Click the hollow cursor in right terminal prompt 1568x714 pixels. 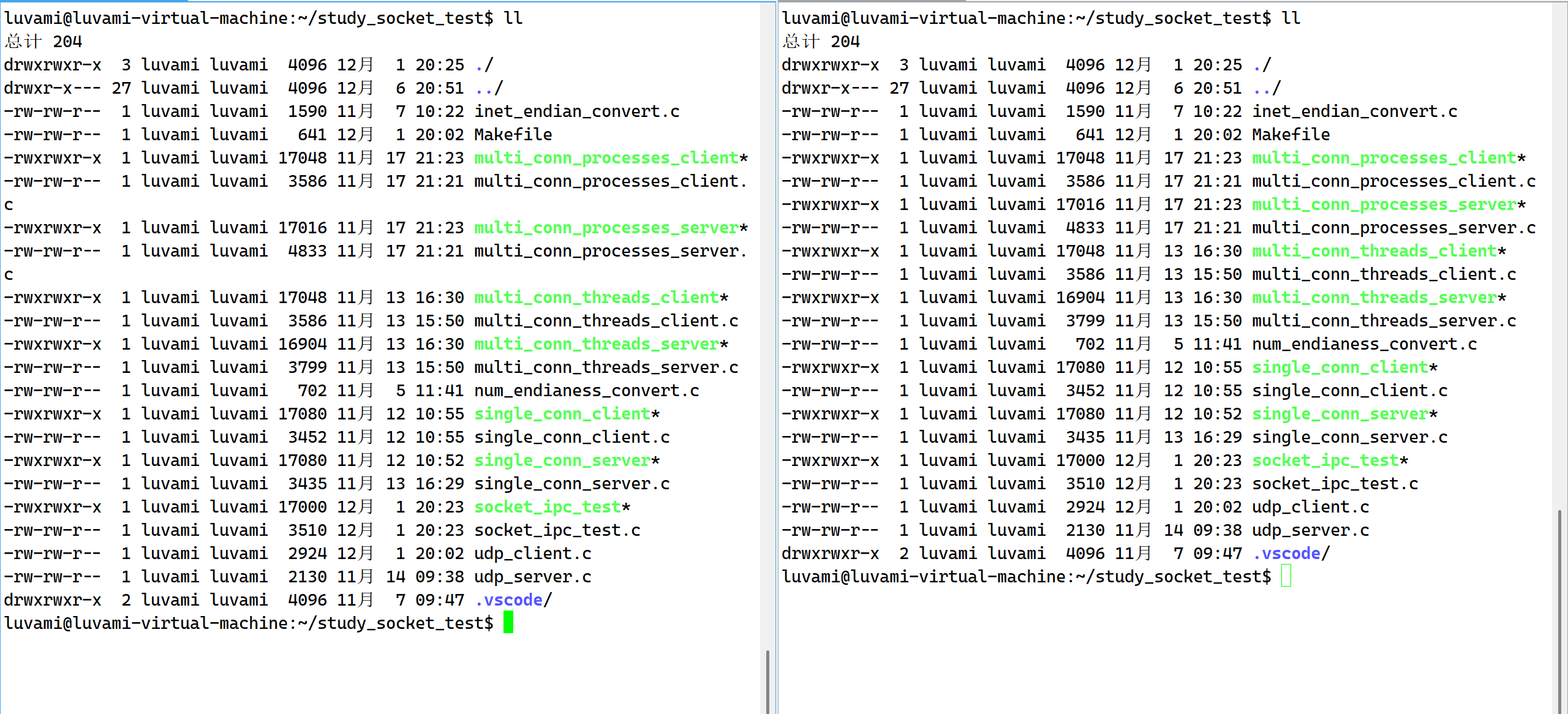1286,576
